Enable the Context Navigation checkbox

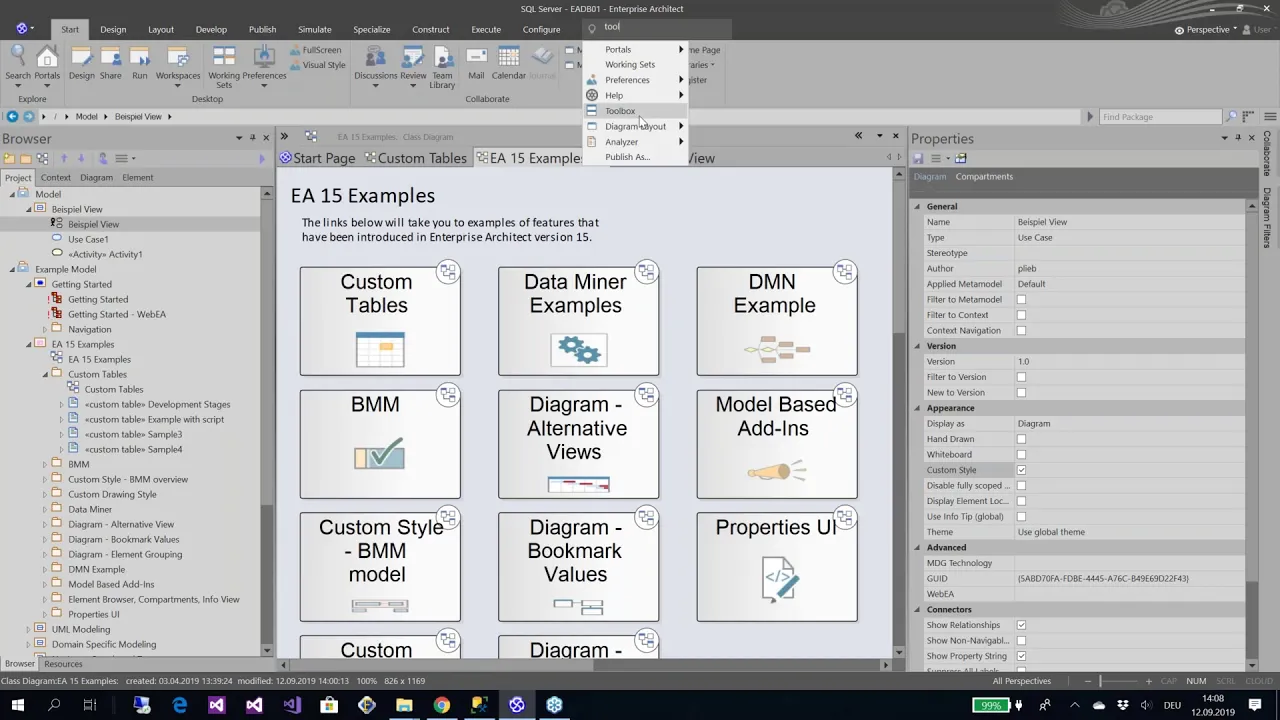point(1021,331)
